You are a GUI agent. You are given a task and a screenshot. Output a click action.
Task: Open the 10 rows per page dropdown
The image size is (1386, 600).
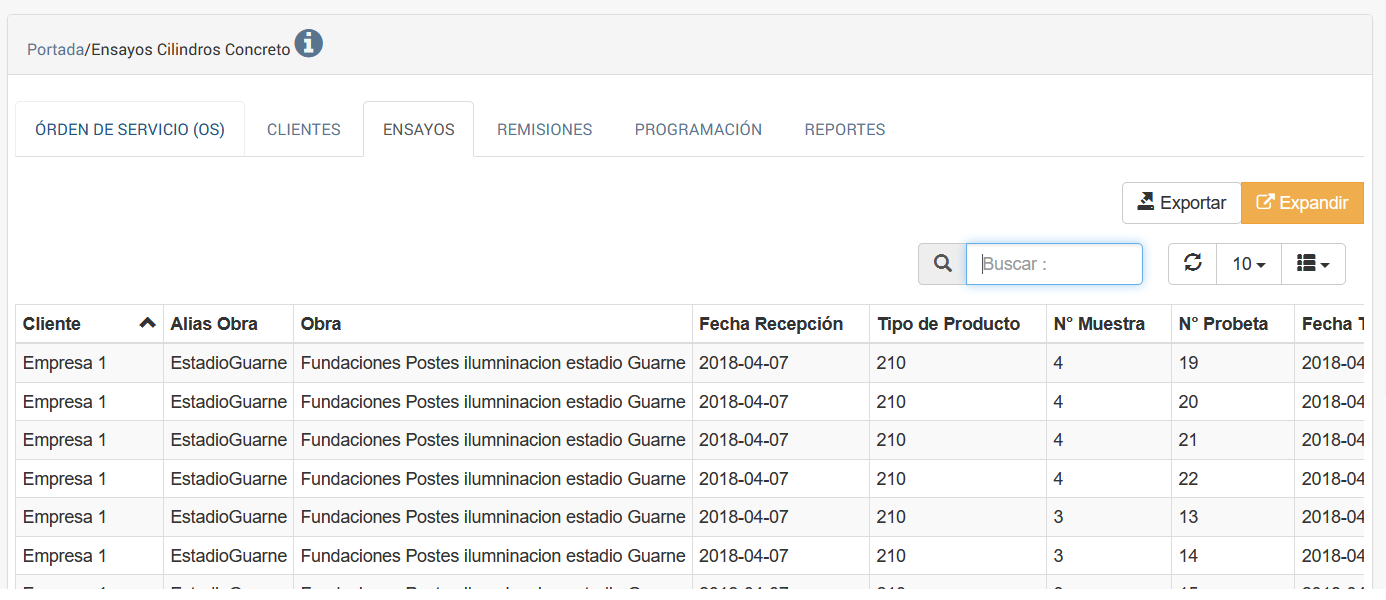[1249, 264]
